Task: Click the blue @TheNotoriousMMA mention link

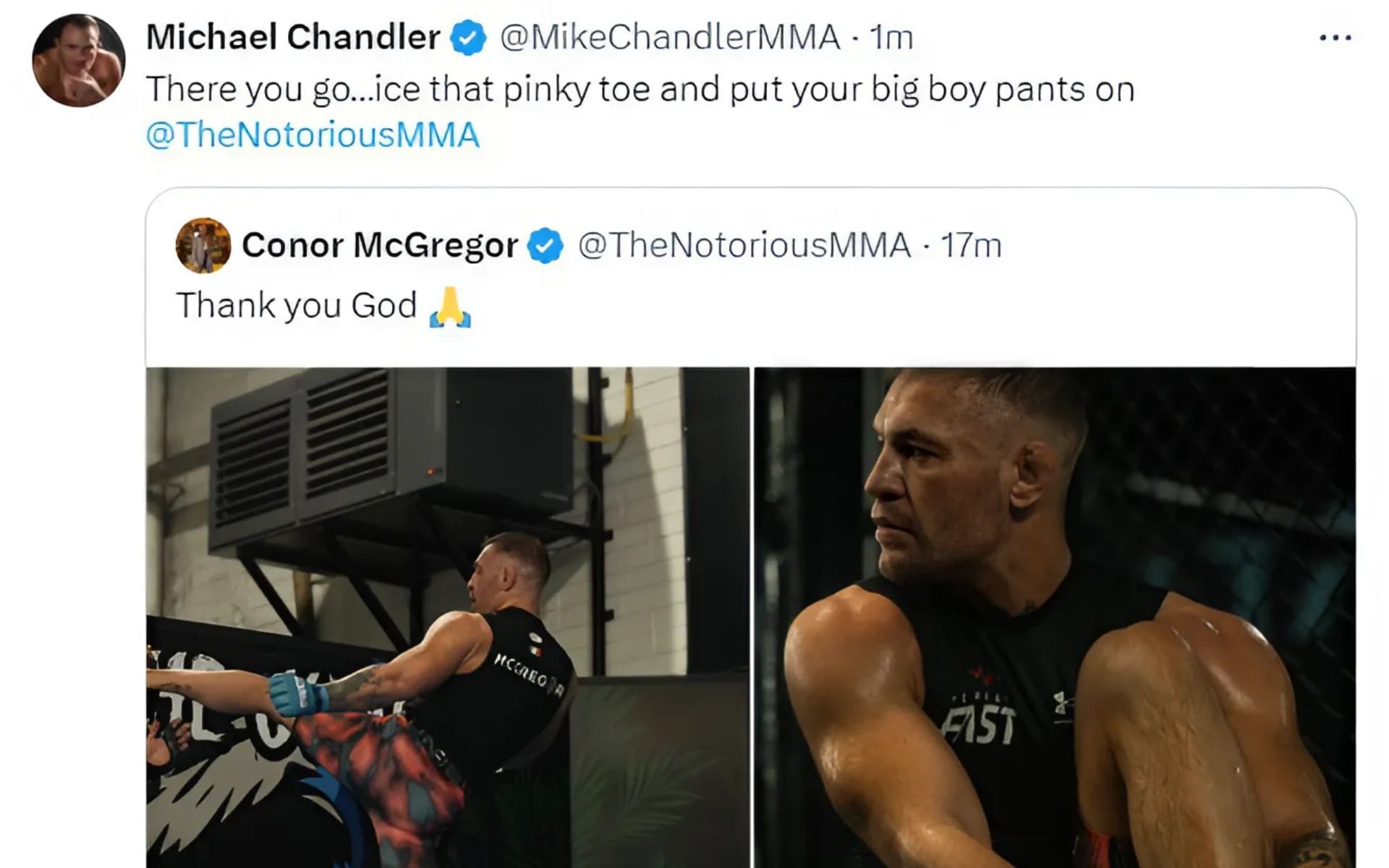Action: tap(313, 135)
